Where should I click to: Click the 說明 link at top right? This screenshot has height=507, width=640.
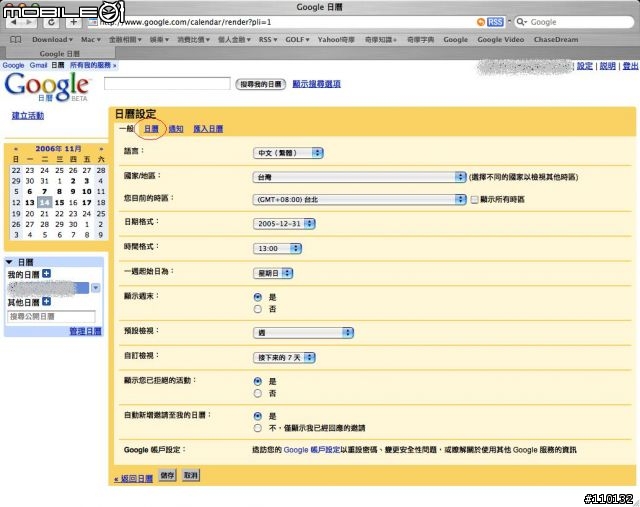(x=607, y=66)
